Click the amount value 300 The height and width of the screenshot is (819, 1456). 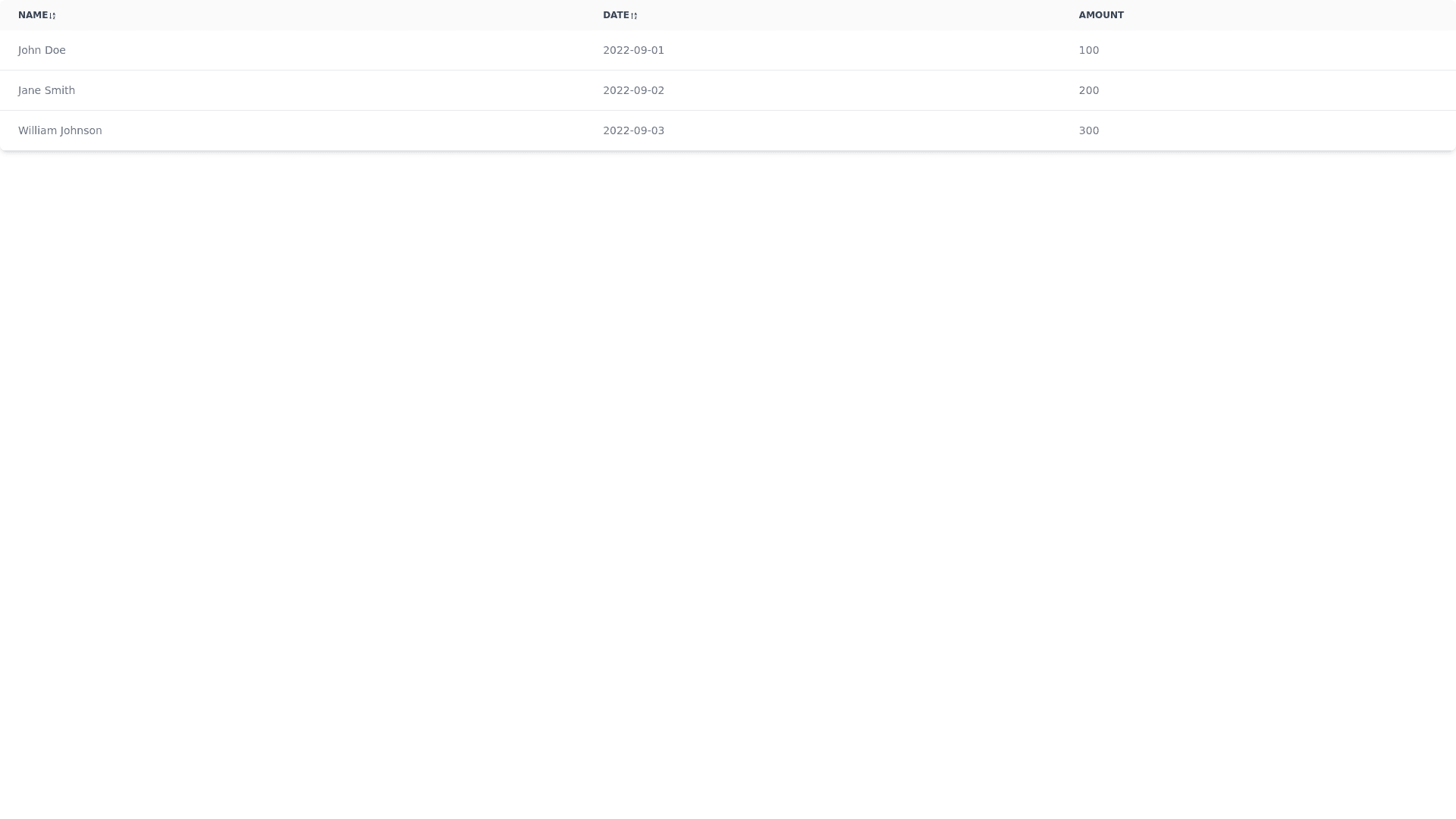tap(1088, 130)
